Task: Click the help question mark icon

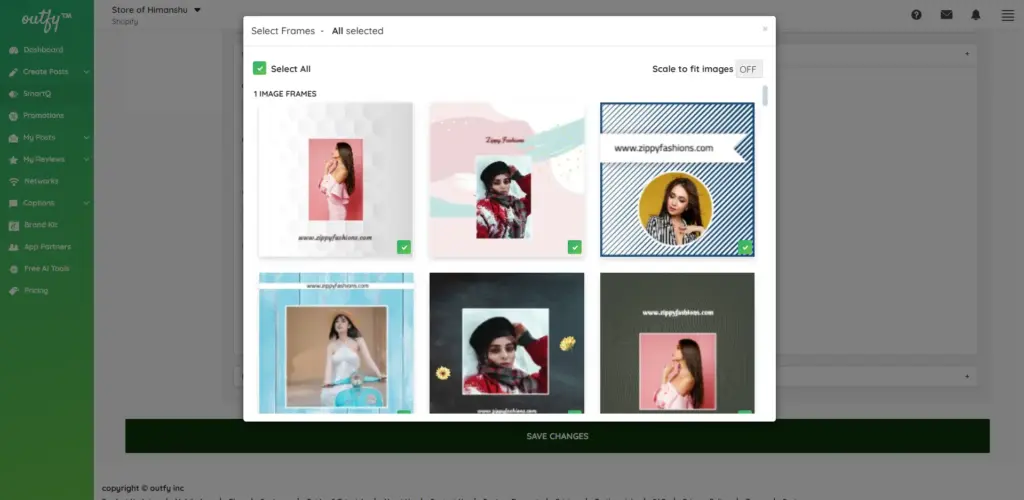Action: click(x=917, y=15)
